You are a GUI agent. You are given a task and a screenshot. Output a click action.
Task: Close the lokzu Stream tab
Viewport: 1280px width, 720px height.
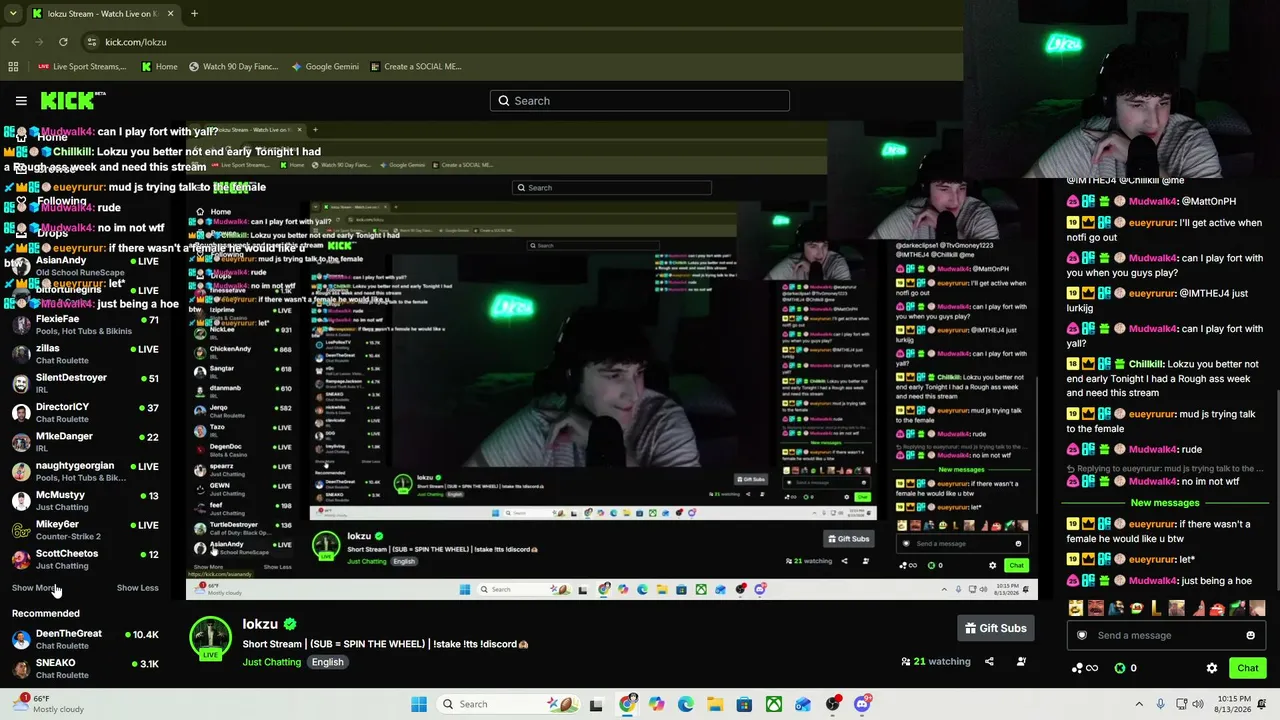(170, 14)
